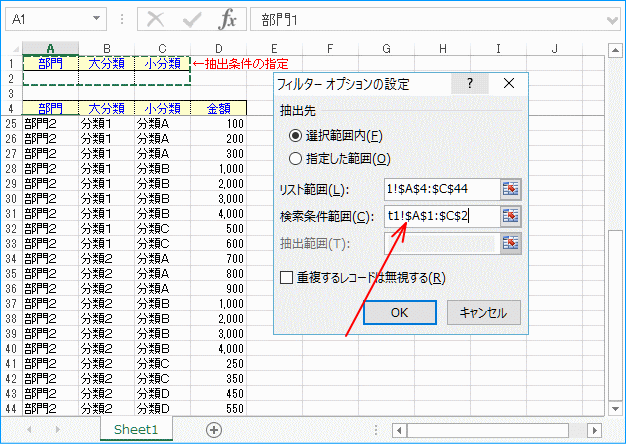
Task: Open the Name Box dropdown arrow
Action: [x=95, y=19]
